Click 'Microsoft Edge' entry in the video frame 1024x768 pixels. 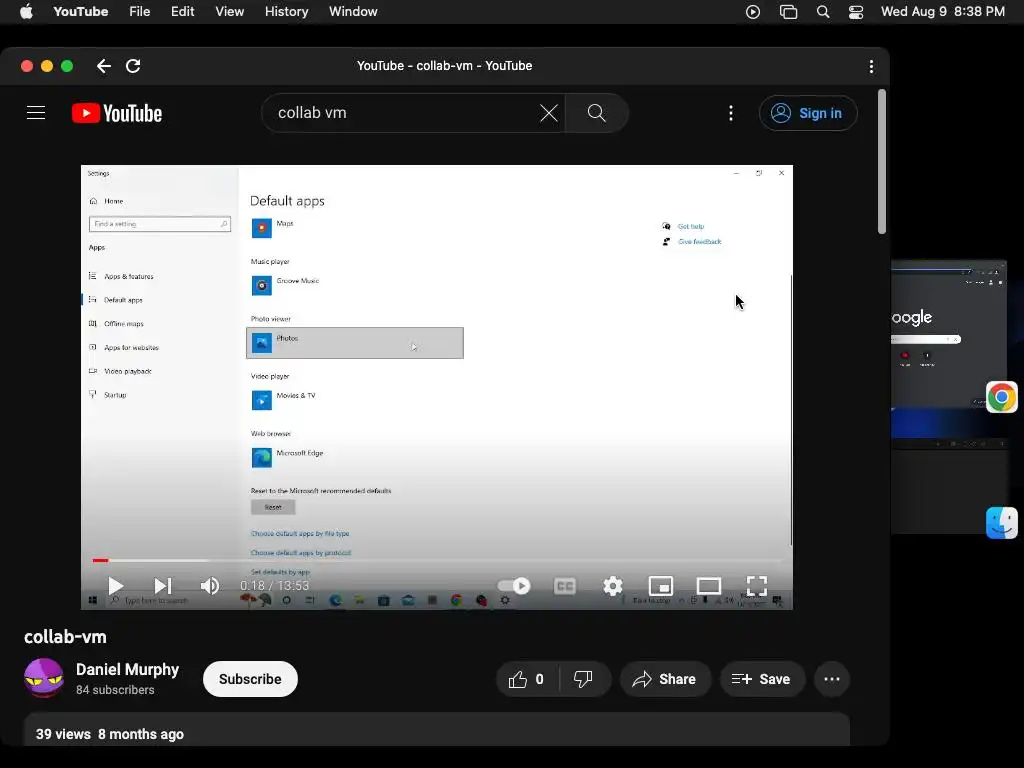287,457
